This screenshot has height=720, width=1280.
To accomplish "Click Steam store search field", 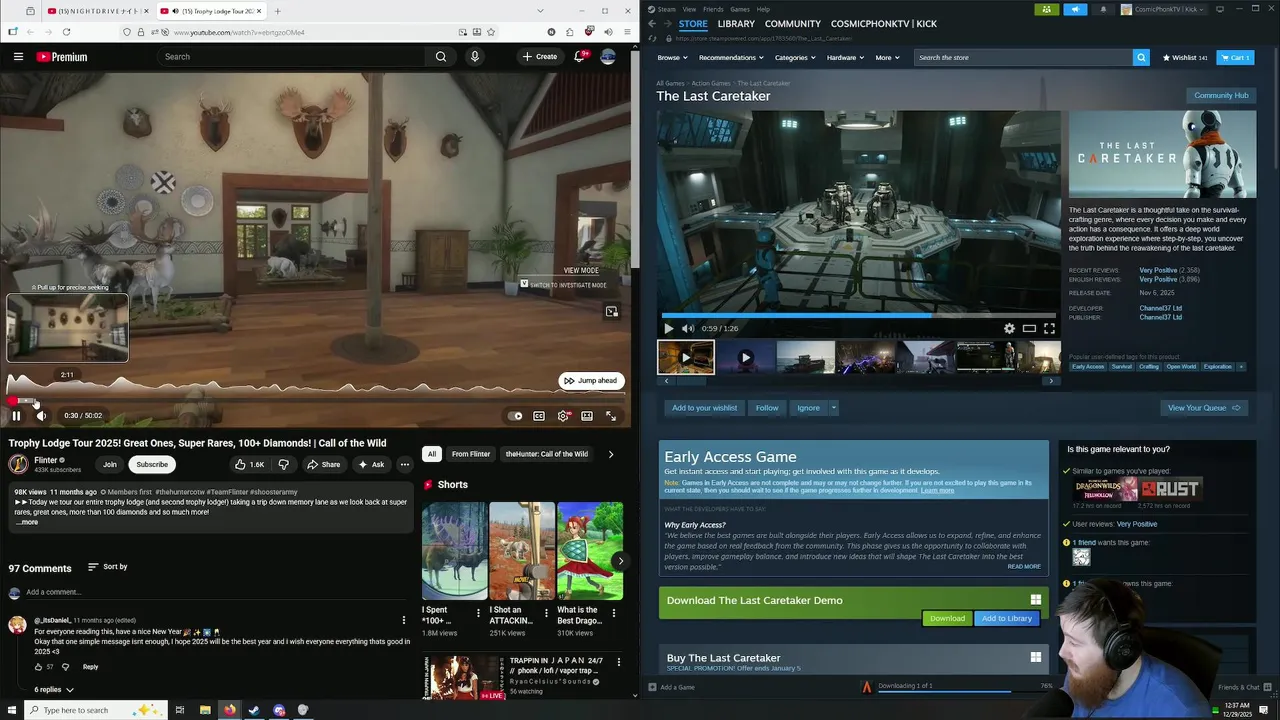I will click(x=1024, y=57).
